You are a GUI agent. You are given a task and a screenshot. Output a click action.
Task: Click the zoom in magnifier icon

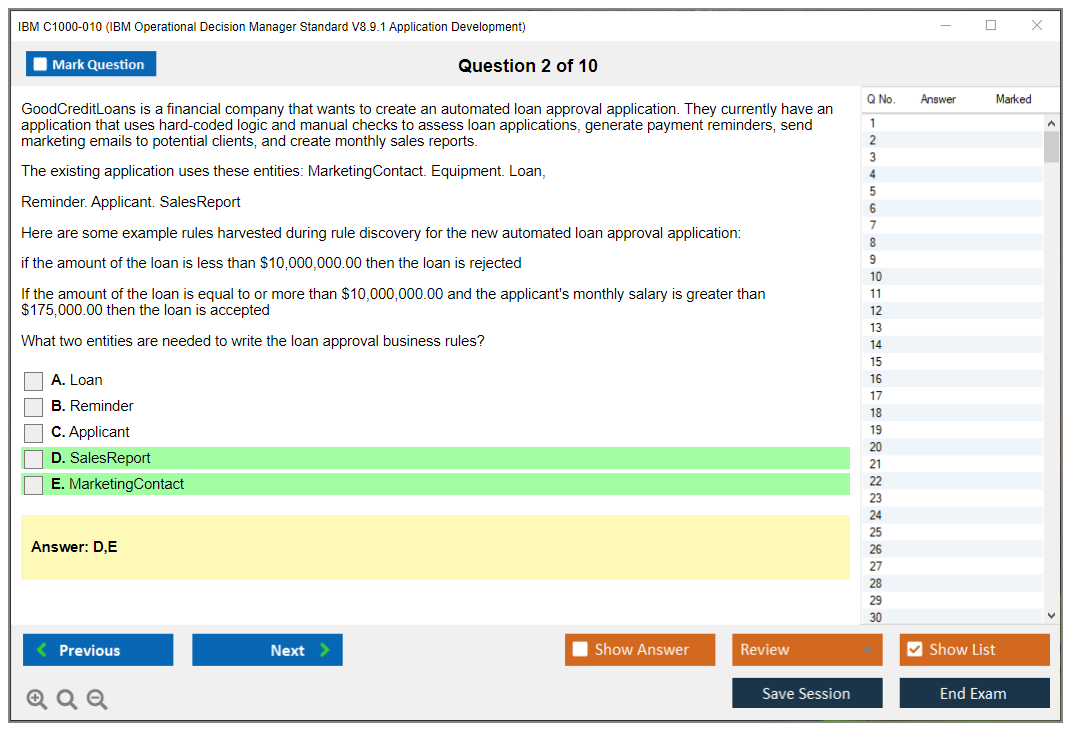point(36,700)
